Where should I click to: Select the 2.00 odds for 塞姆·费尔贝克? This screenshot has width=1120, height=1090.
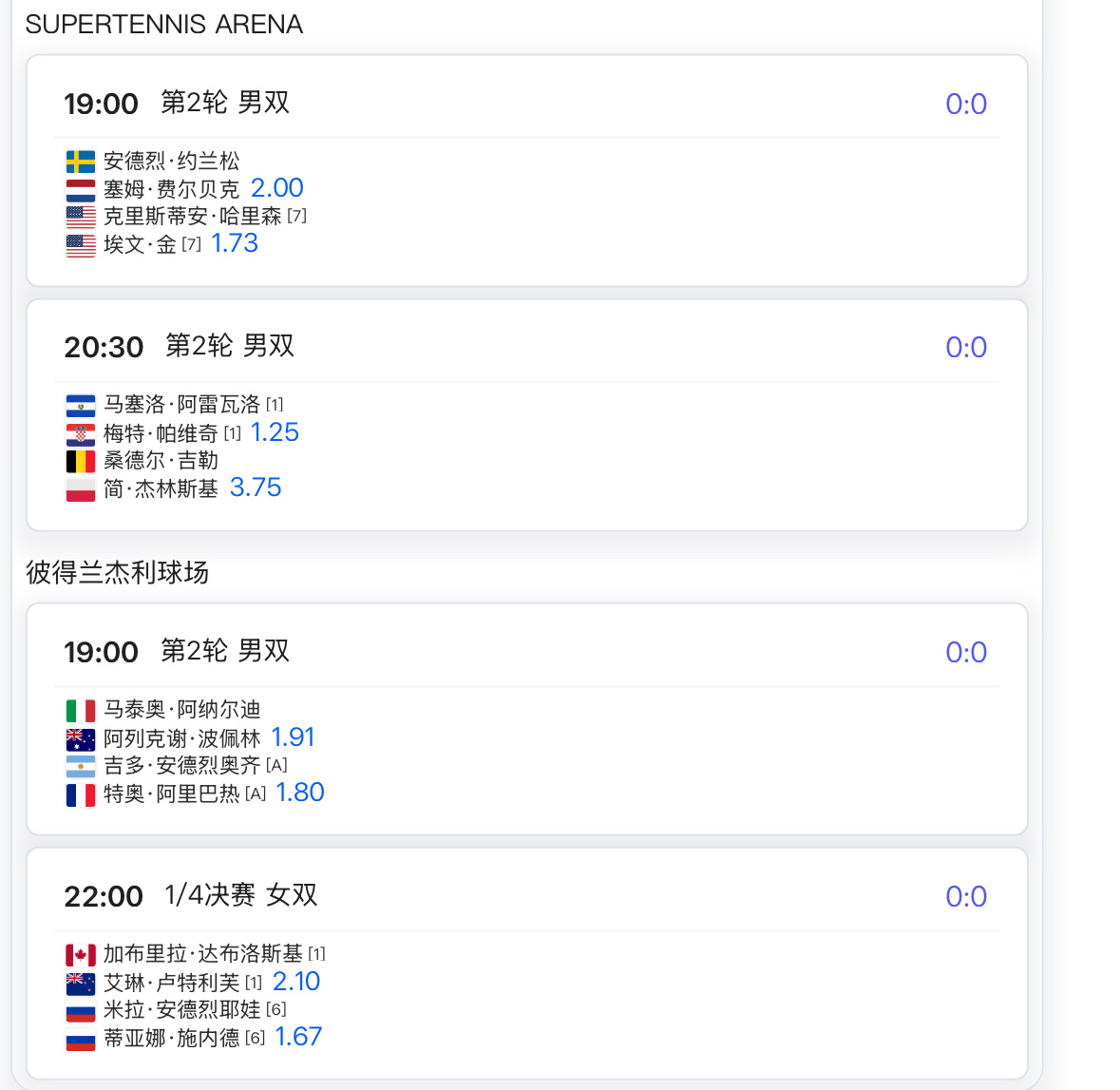(x=277, y=188)
